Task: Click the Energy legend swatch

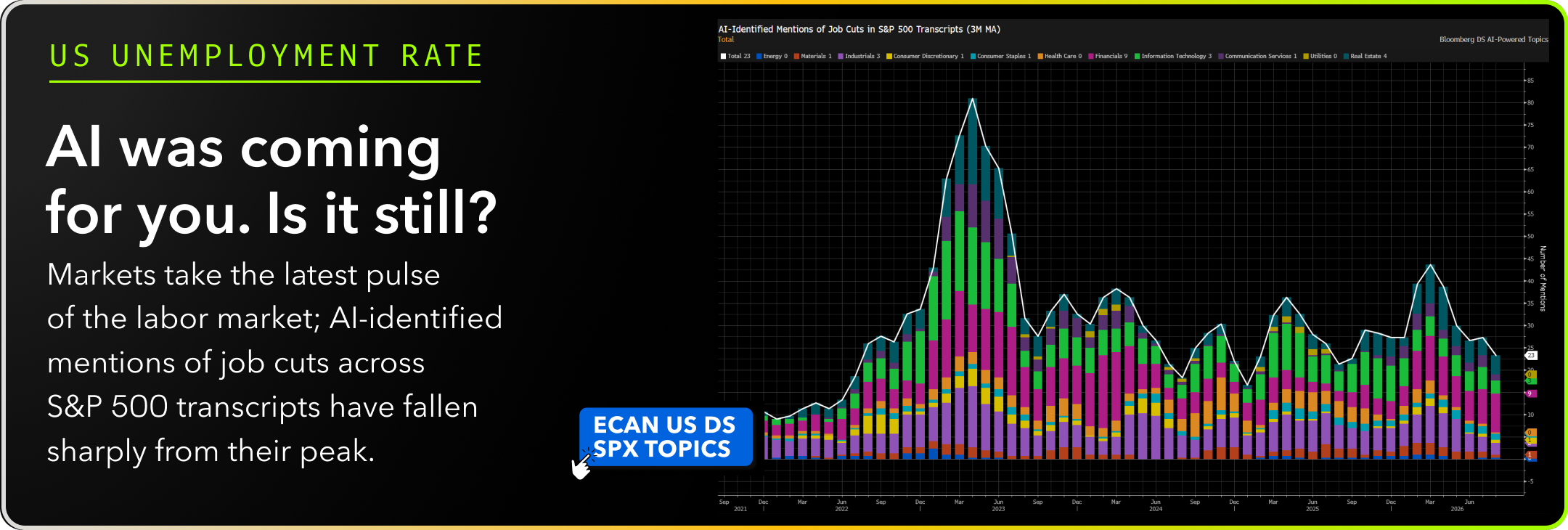Action: coord(759,56)
